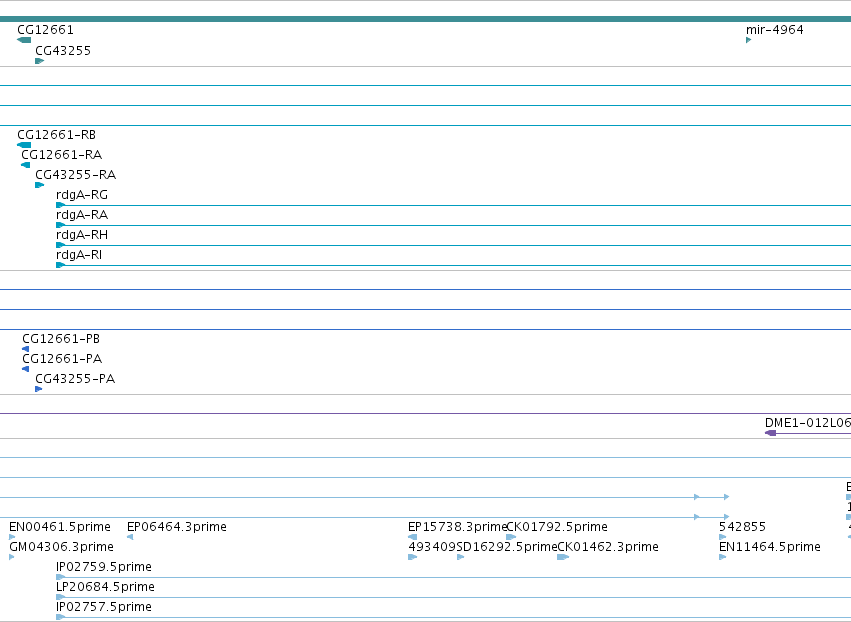The image size is (851, 622).
Task: Click the CK01792.5prime arrow glyph
Action: tap(511, 537)
